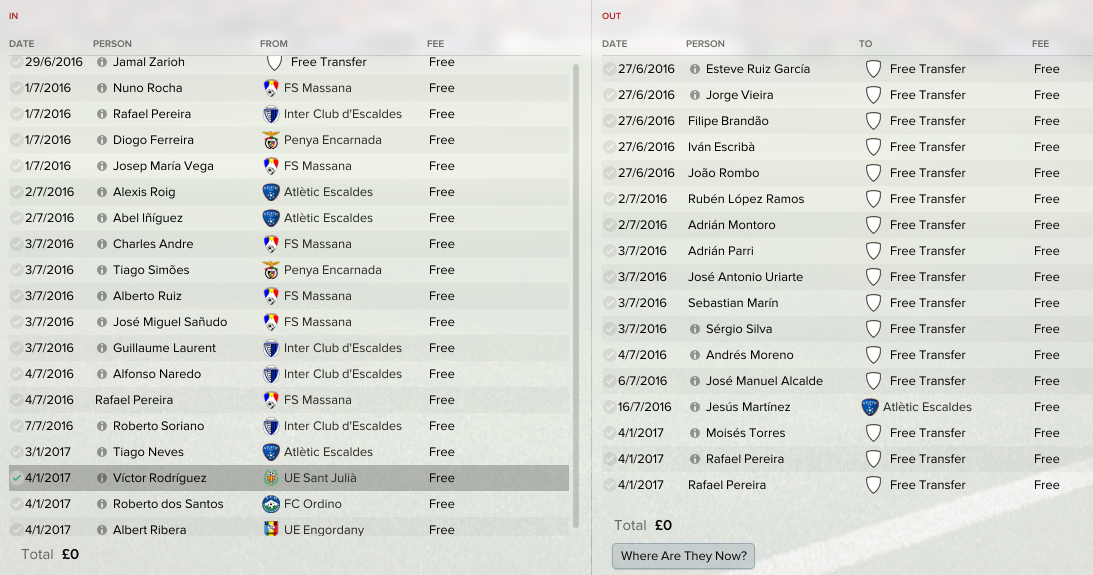Click FC Ordino club badge
Image resolution: width=1093 pixels, height=575 pixels.
tap(271, 504)
